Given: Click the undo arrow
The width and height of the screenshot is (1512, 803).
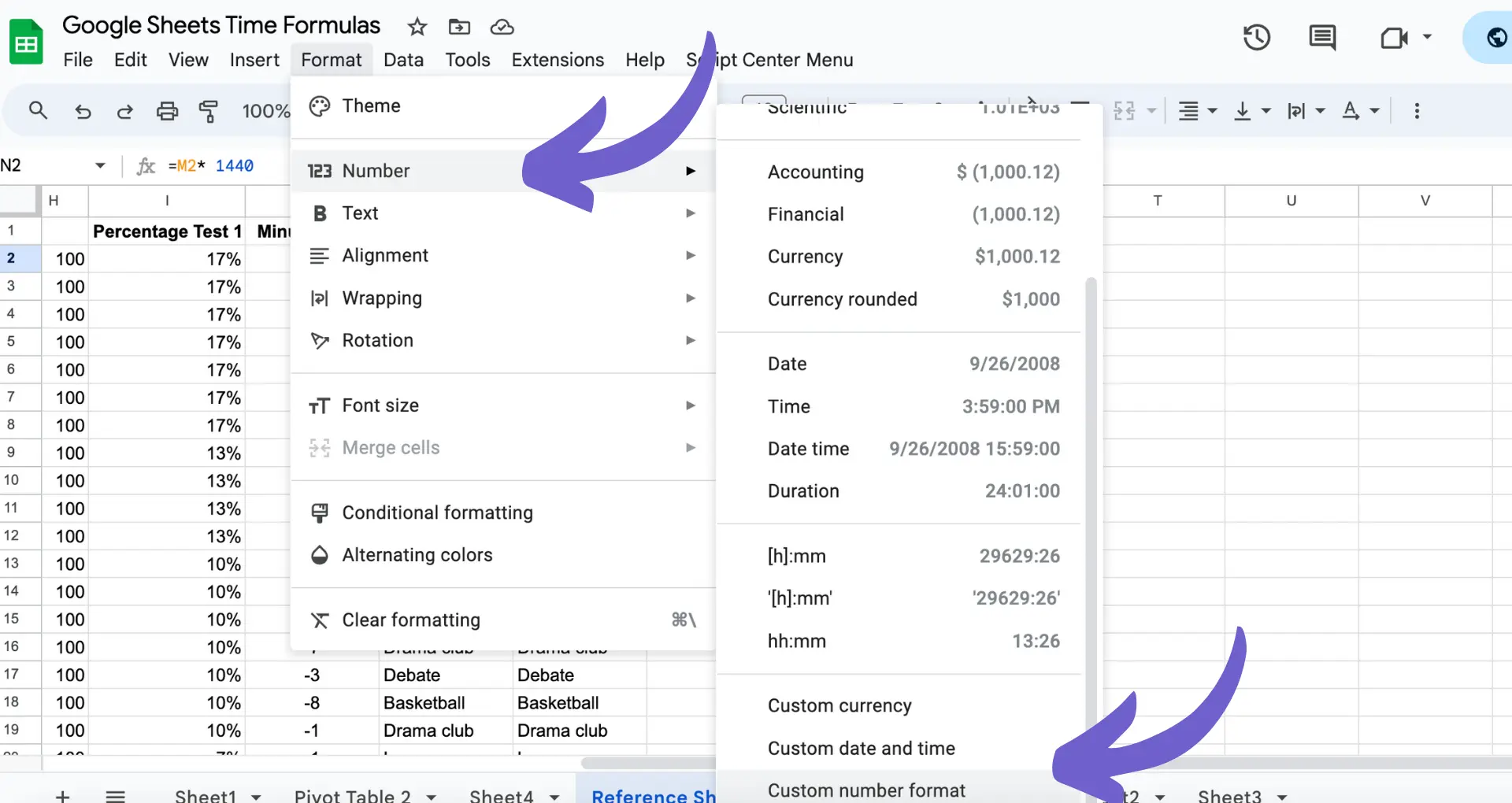Looking at the screenshot, I should (x=83, y=111).
